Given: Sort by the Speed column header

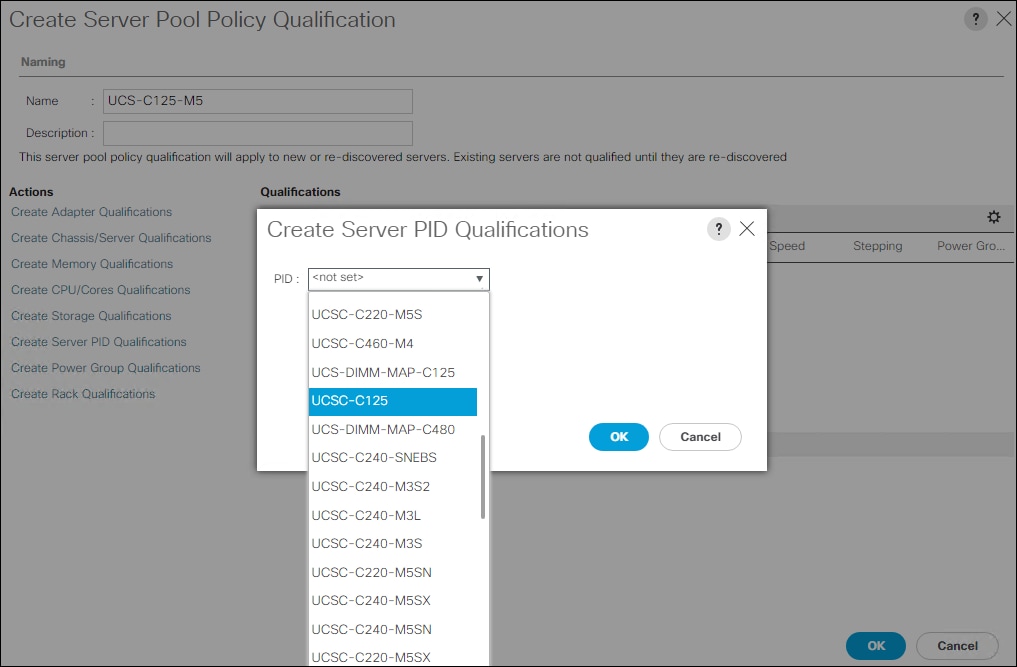Looking at the screenshot, I should coord(787,246).
